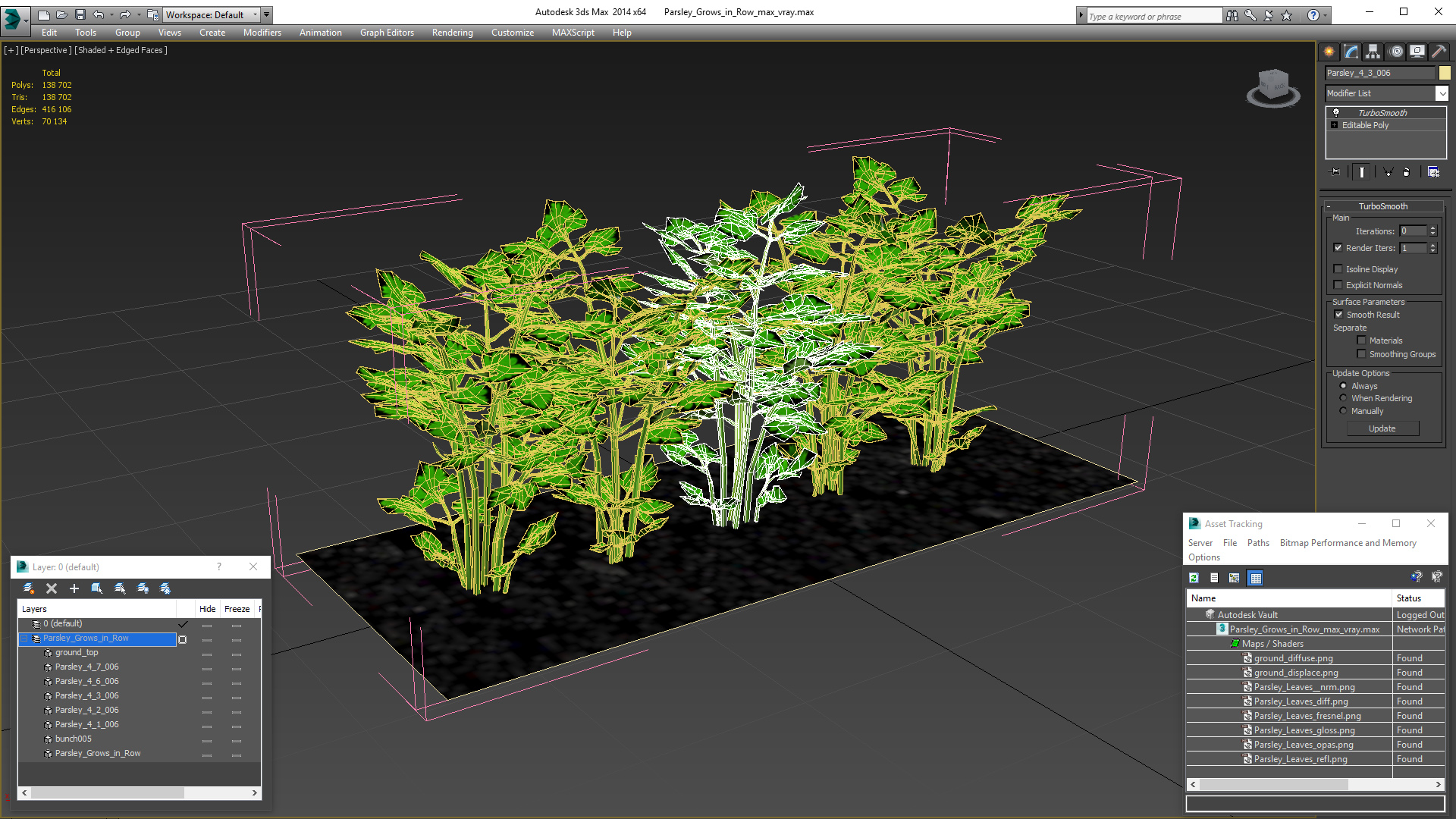
Task: Open the Rendering menu
Action: [x=452, y=33]
